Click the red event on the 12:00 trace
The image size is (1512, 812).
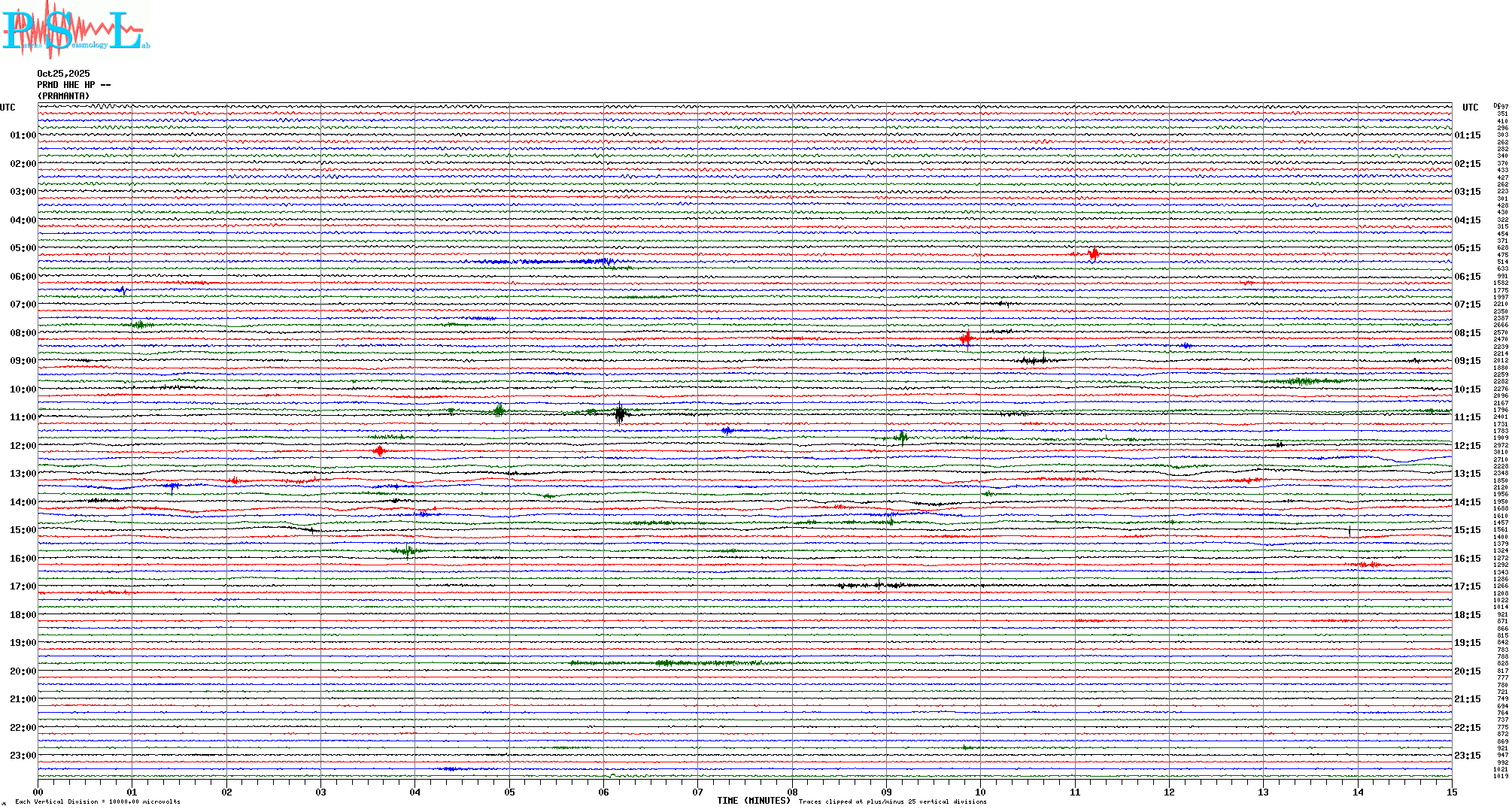[x=379, y=451]
